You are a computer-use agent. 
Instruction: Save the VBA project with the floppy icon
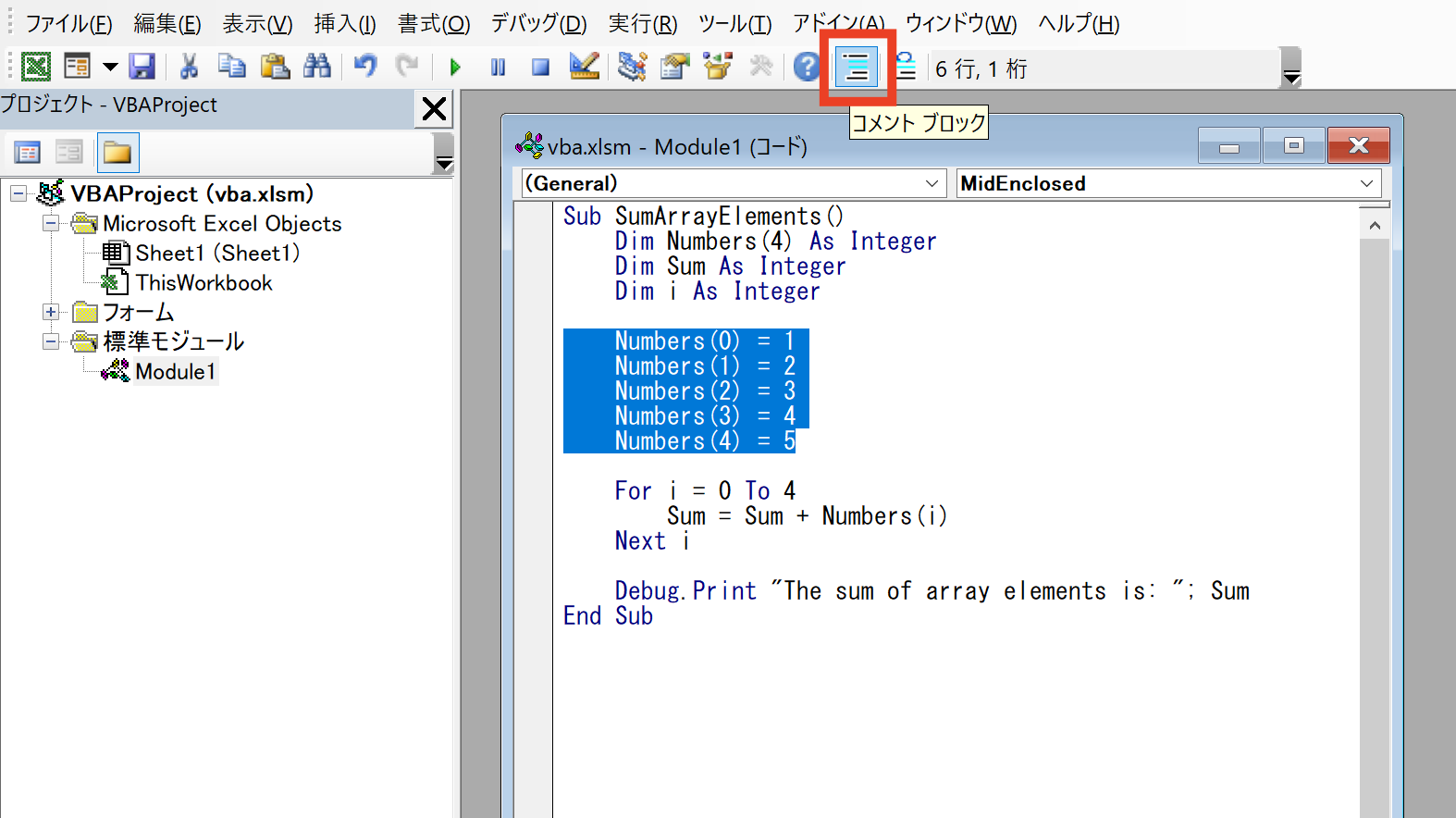142,67
